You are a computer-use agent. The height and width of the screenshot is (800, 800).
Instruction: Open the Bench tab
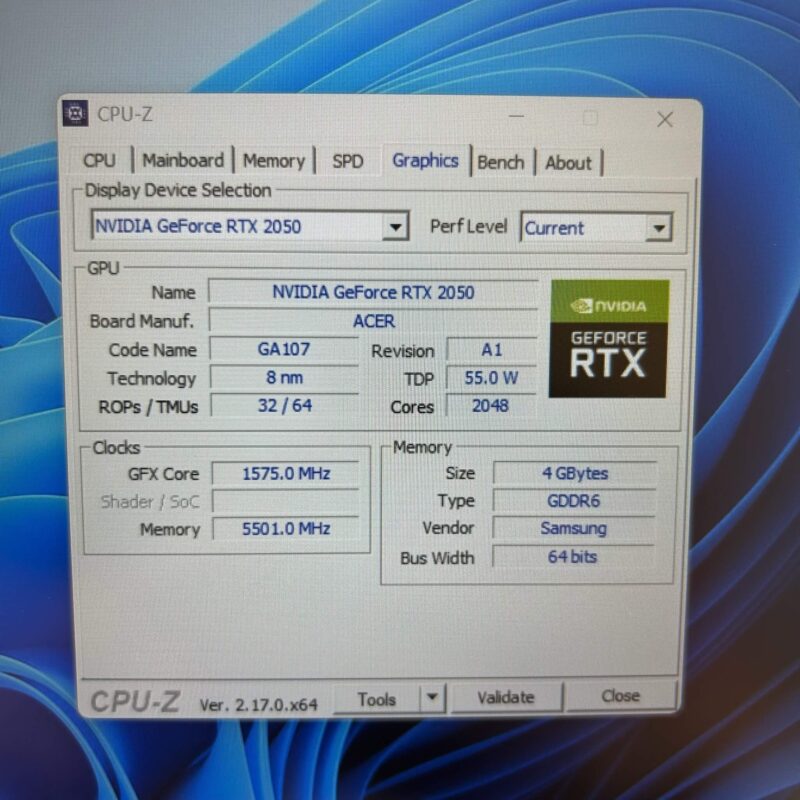click(501, 163)
